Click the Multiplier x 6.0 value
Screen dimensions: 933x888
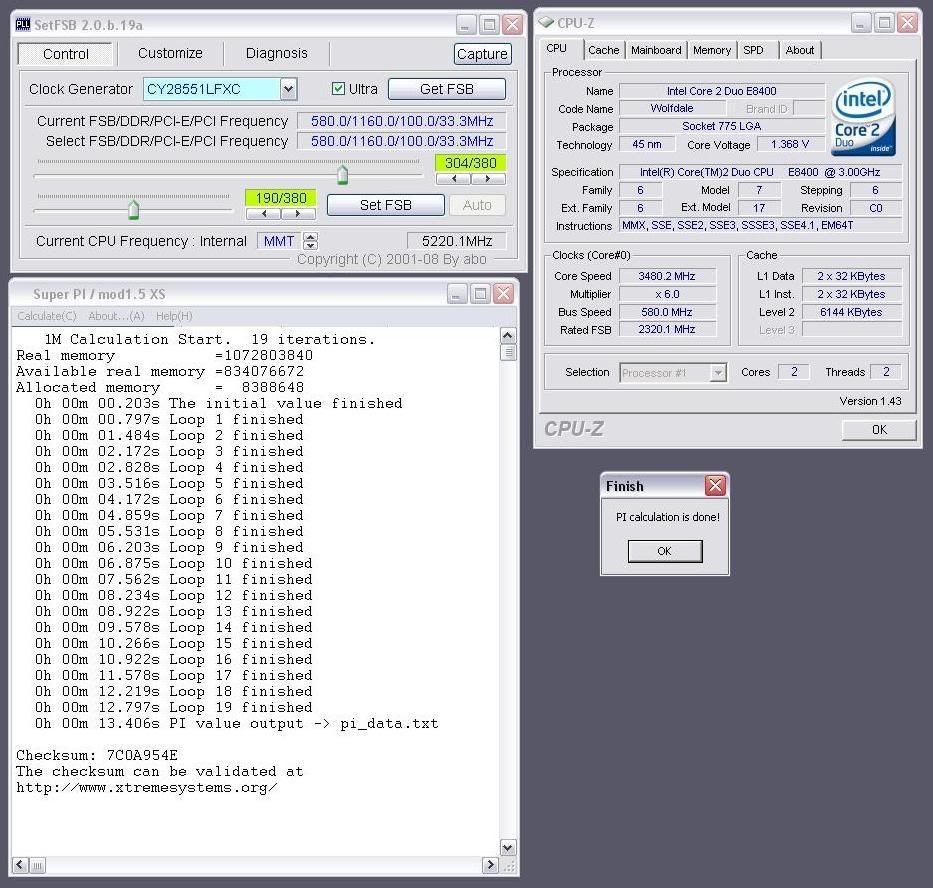[667, 294]
